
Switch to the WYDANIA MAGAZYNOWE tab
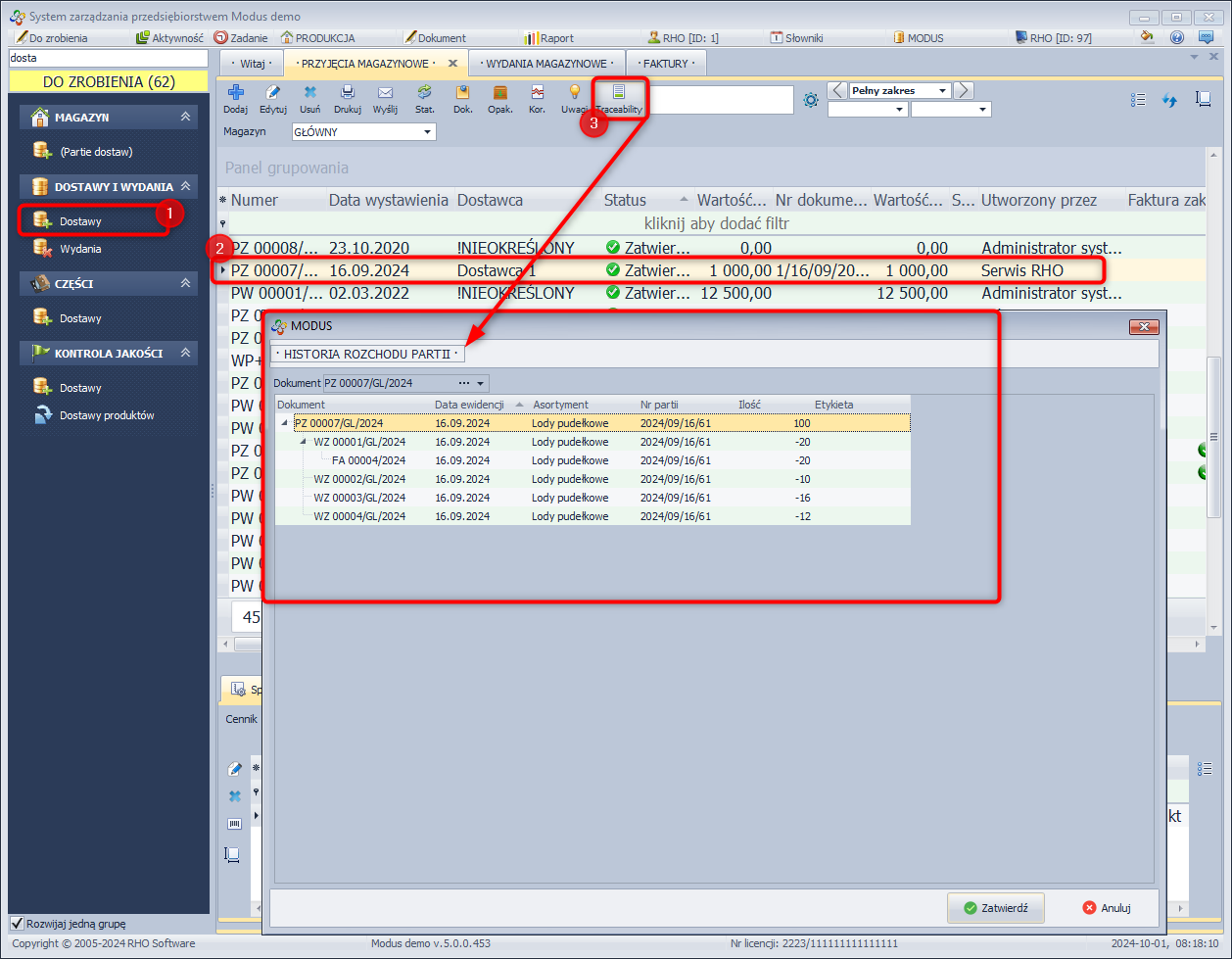tap(549, 63)
